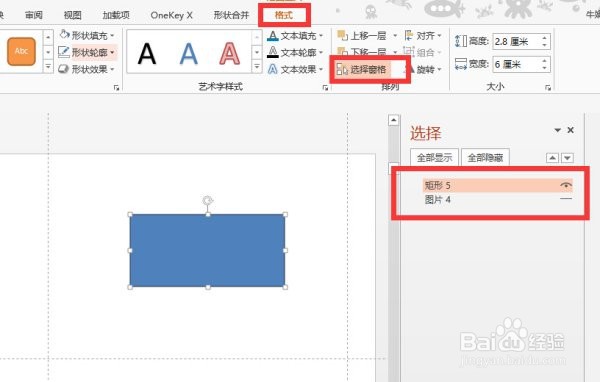Switch to the Format (格式) tab

(x=284, y=15)
